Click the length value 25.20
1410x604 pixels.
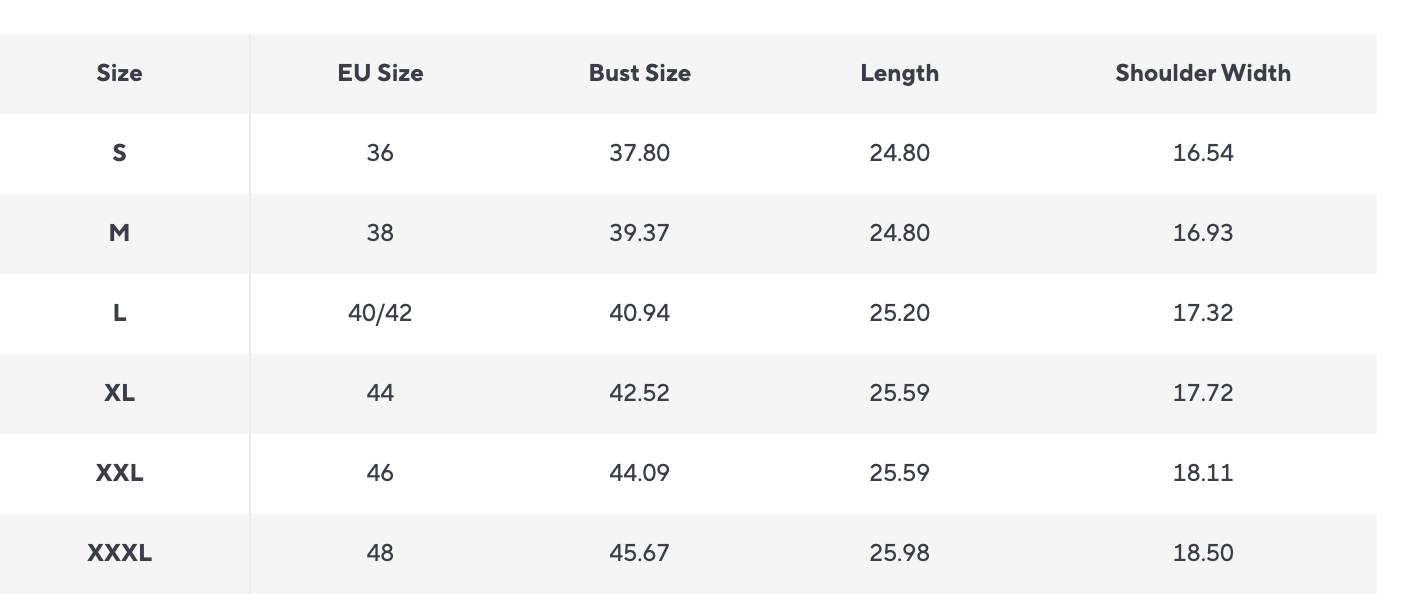click(899, 313)
